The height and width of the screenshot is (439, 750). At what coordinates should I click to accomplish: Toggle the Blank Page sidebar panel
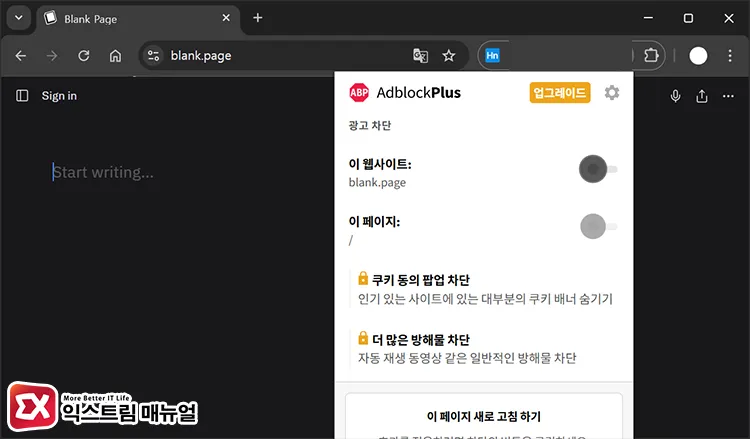(x=22, y=96)
